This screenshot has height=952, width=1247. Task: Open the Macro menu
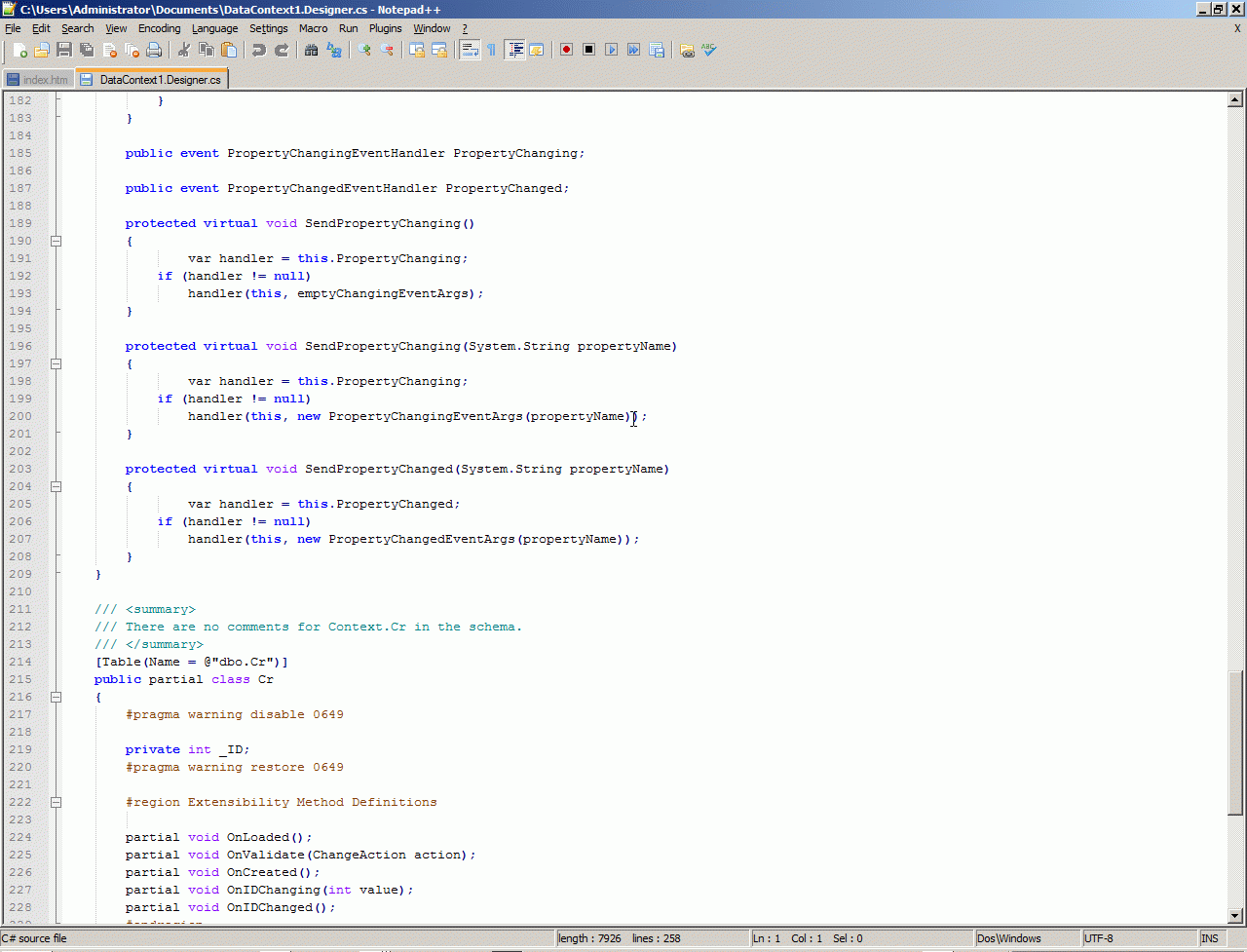(313, 28)
